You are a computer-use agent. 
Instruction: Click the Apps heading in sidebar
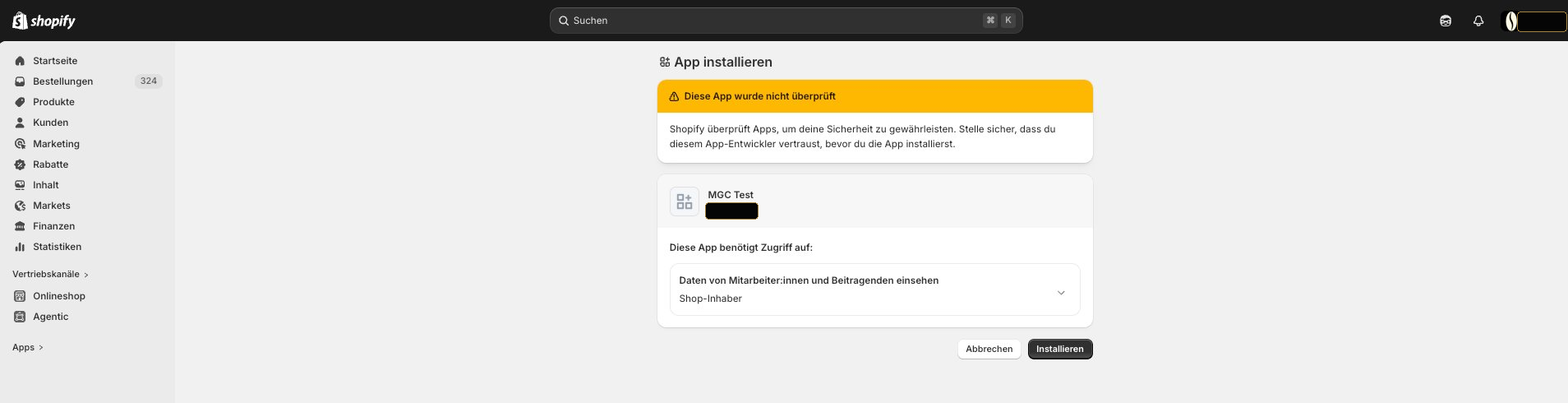pyautogui.click(x=23, y=347)
